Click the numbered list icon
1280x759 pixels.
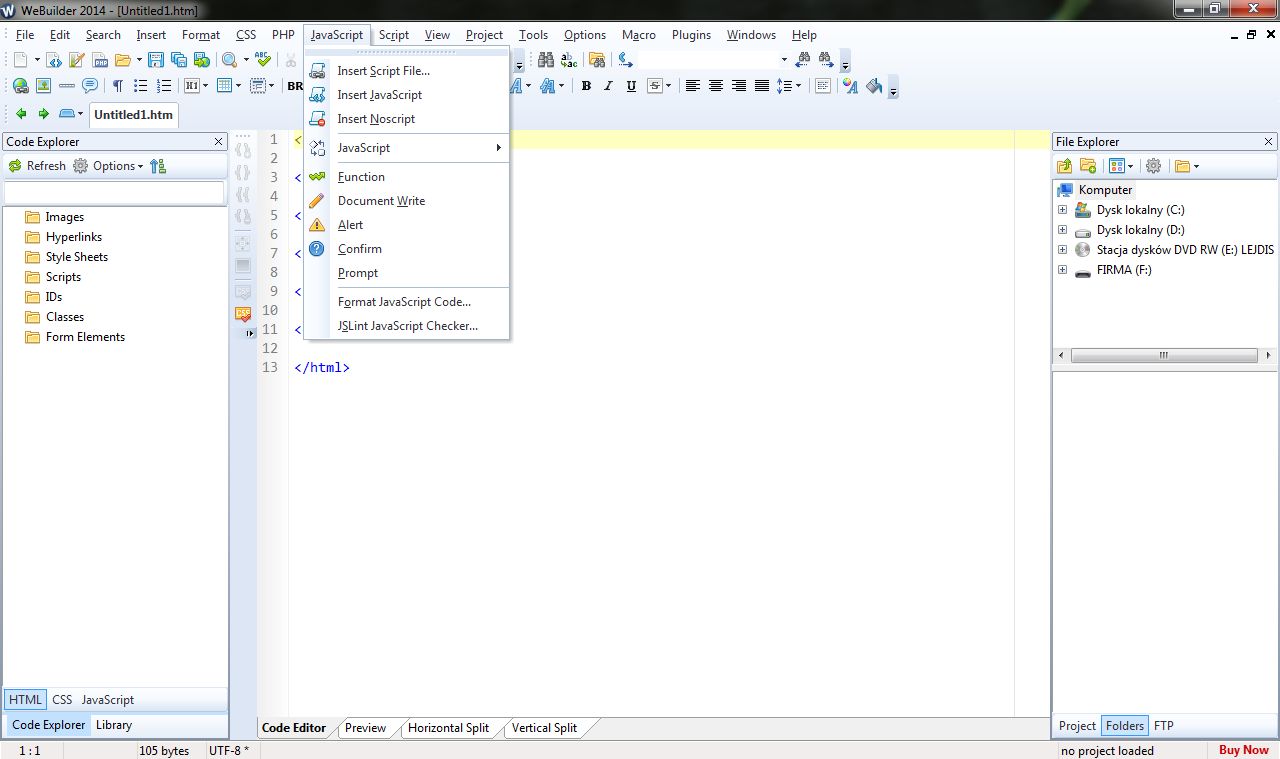pyautogui.click(x=164, y=86)
